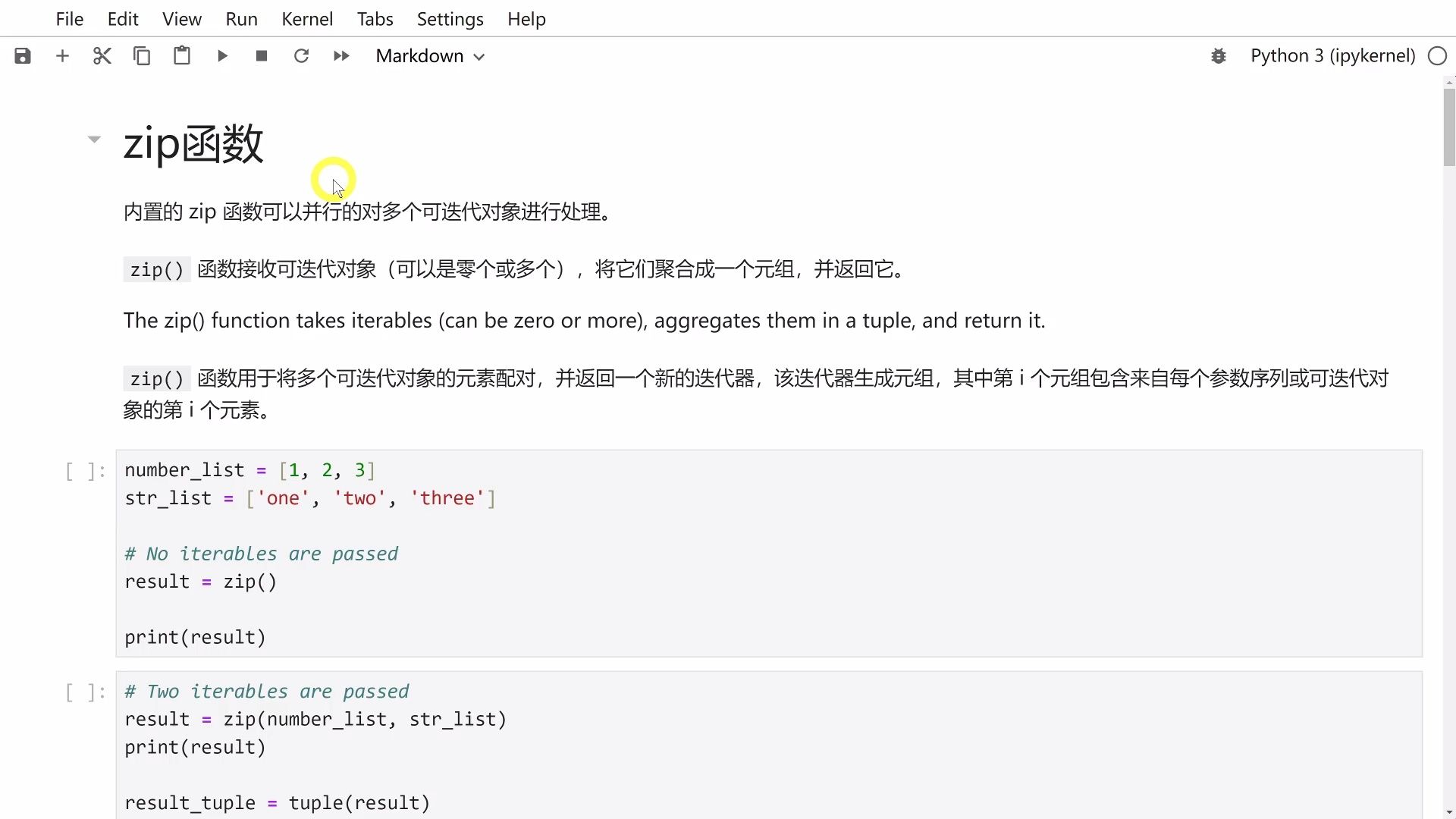
Task: Restart kernel and run all cells icon
Action: coord(341,56)
